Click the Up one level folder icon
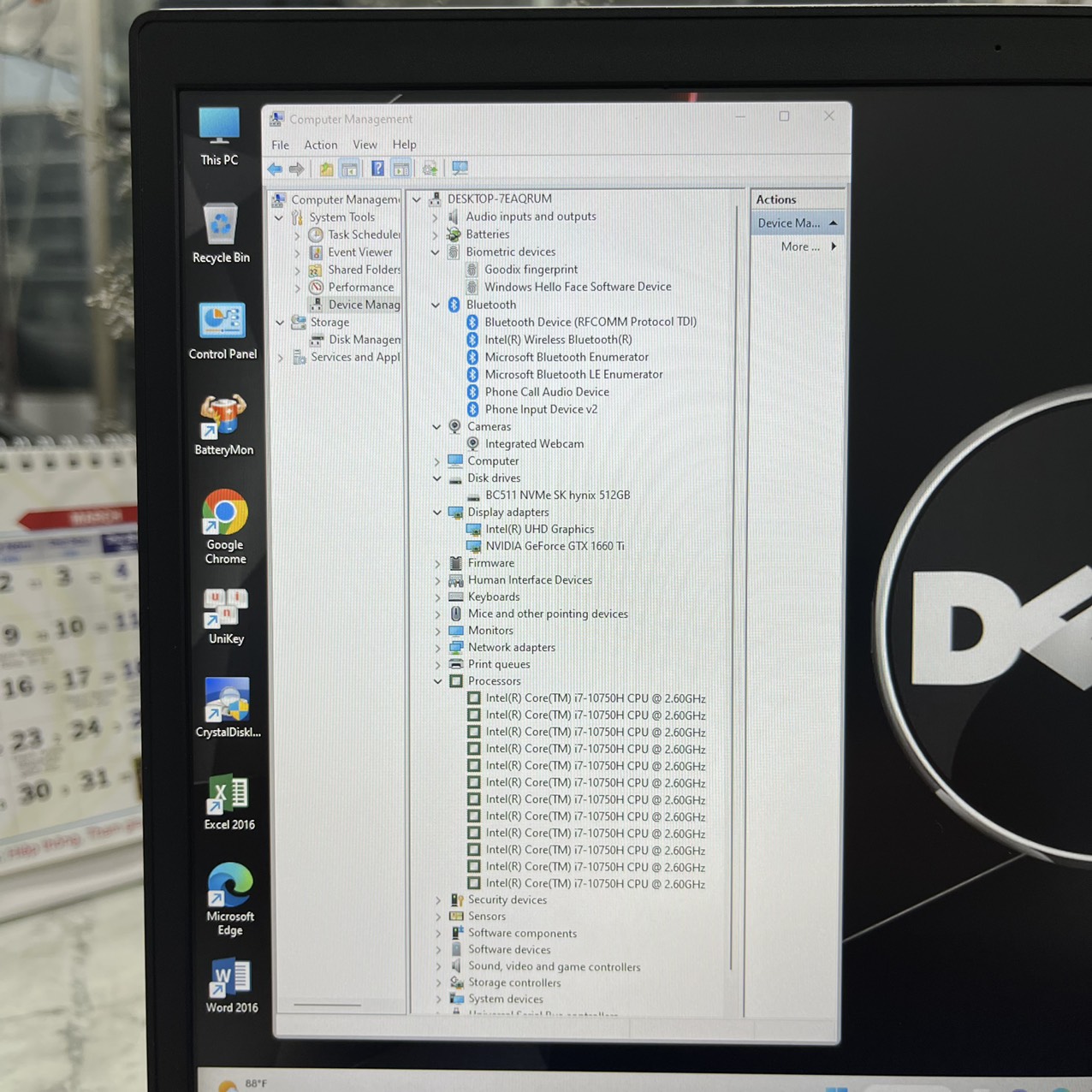This screenshot has width=1092, height=1092. (326, 169)
